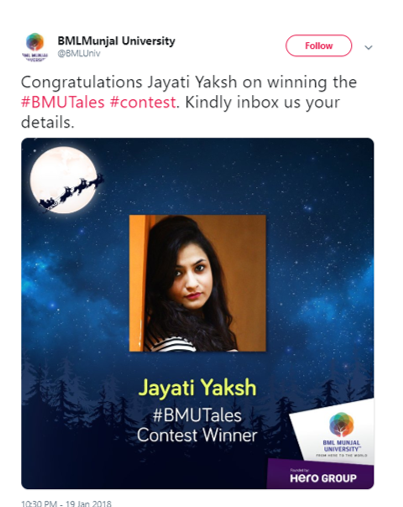Click the BML Munjal University tree logo in image corner
The height and width of the screenshot is (507, 403).
point(341,424)
